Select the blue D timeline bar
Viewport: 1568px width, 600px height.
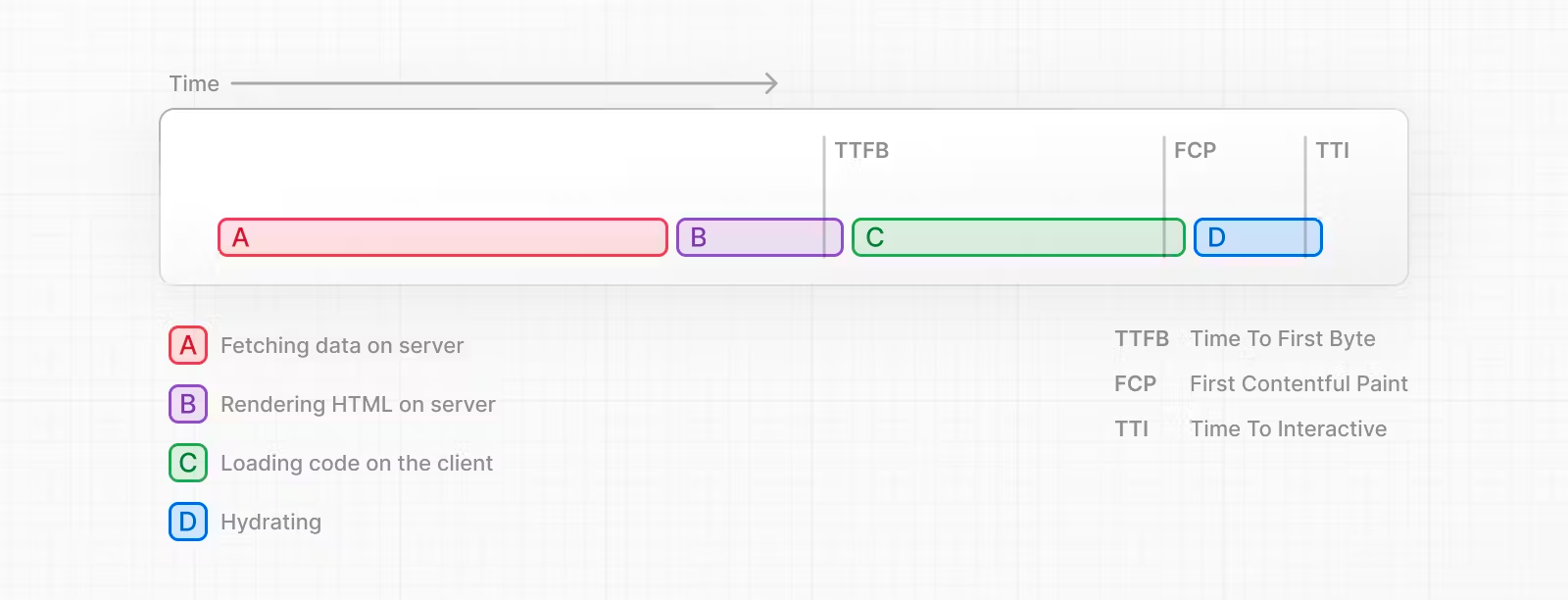(1258, 237)
